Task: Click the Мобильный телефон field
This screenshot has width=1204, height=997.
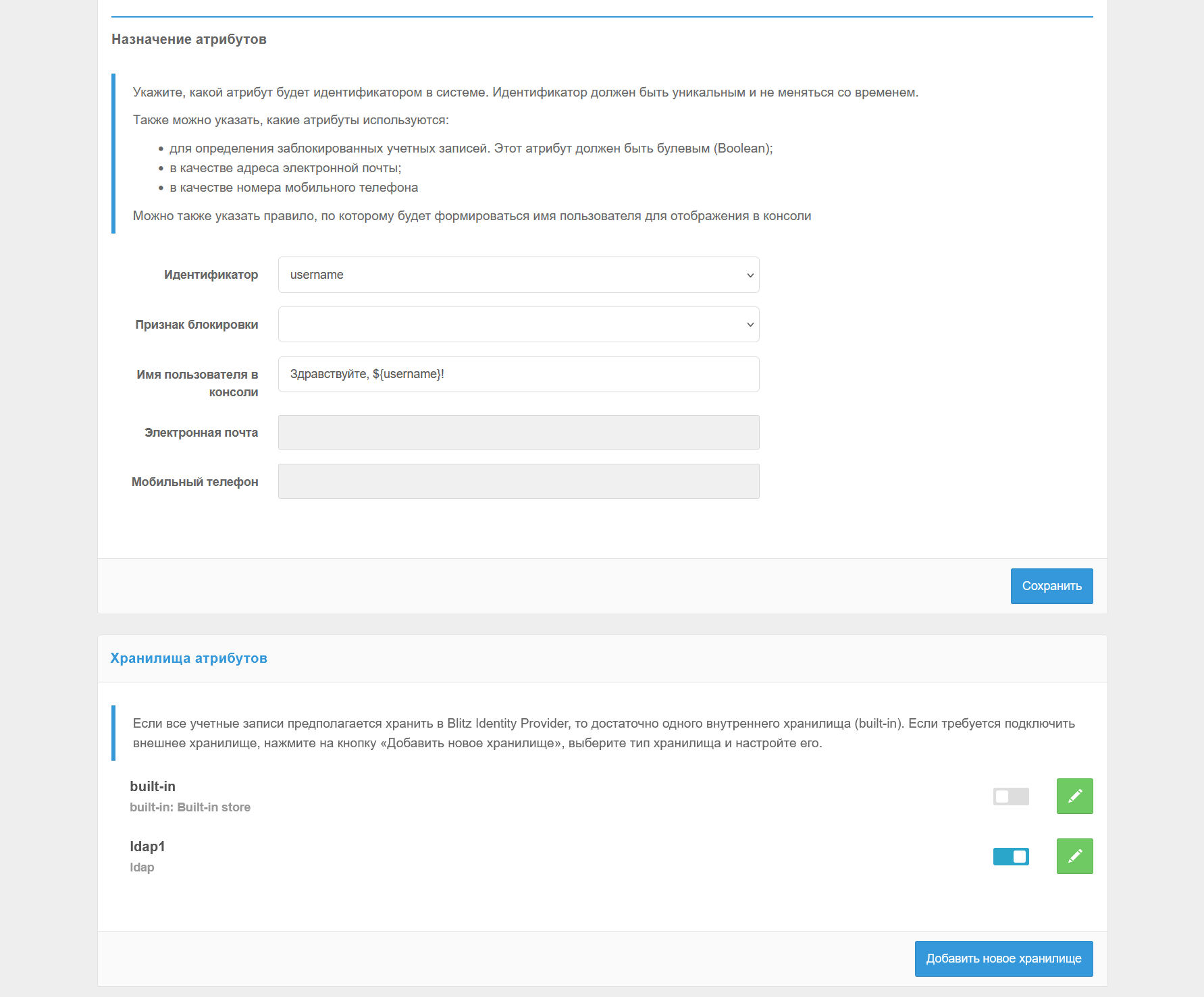Action: pos(519,481)
